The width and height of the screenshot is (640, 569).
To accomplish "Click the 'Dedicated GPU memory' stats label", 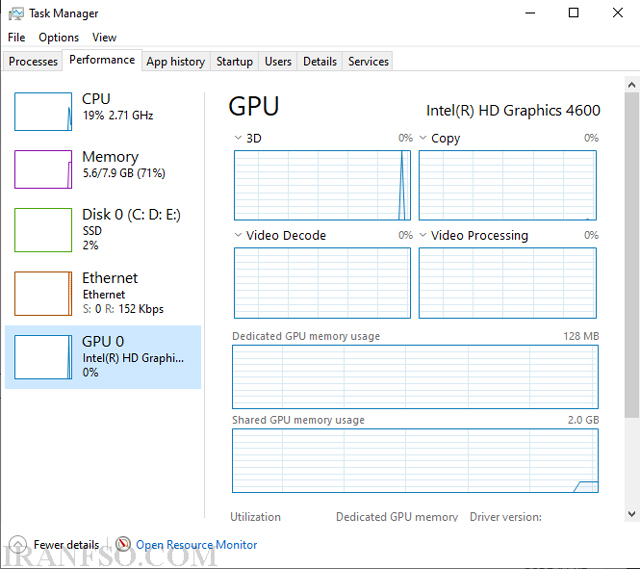I will coord(397,517).
